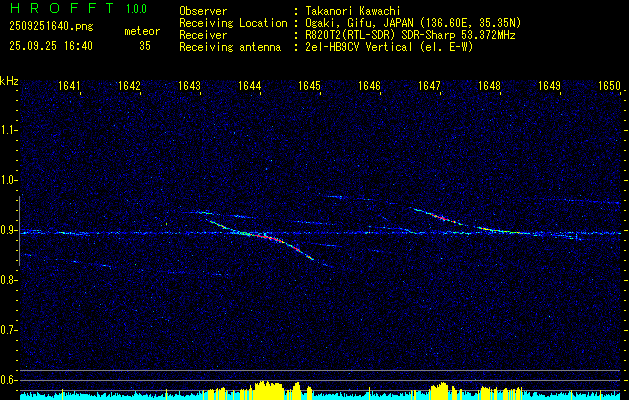Click the 1644 time marker
Image resolution: width=629 pixels, height=400 pixels.
[250, 86]
